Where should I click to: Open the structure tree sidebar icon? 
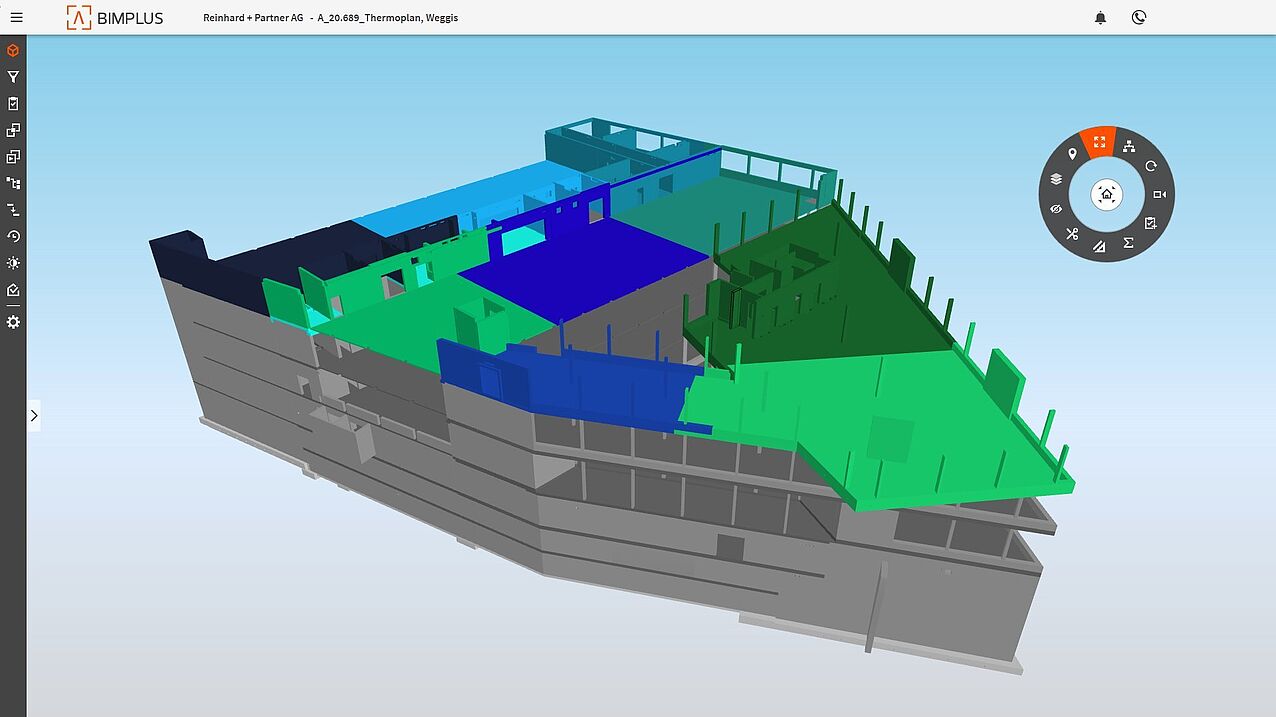tap(13, 183)
